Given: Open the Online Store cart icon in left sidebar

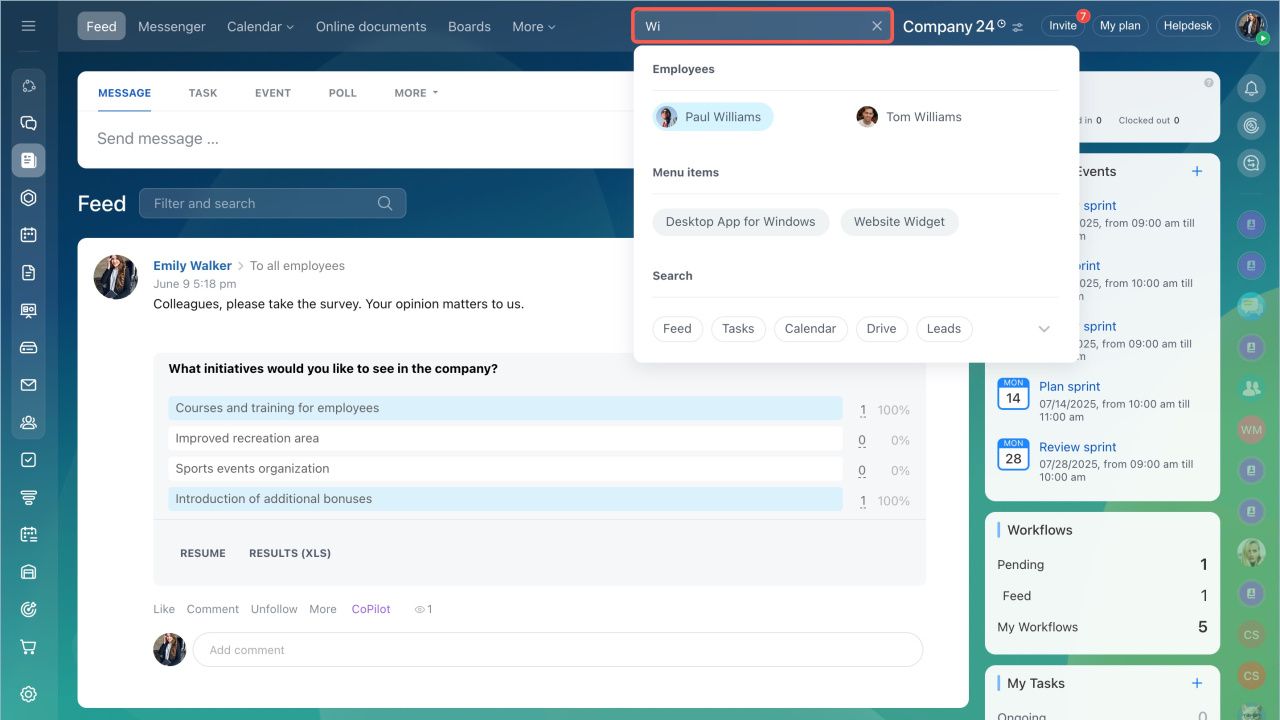Looking at the screenshot, I should [28, 647].
